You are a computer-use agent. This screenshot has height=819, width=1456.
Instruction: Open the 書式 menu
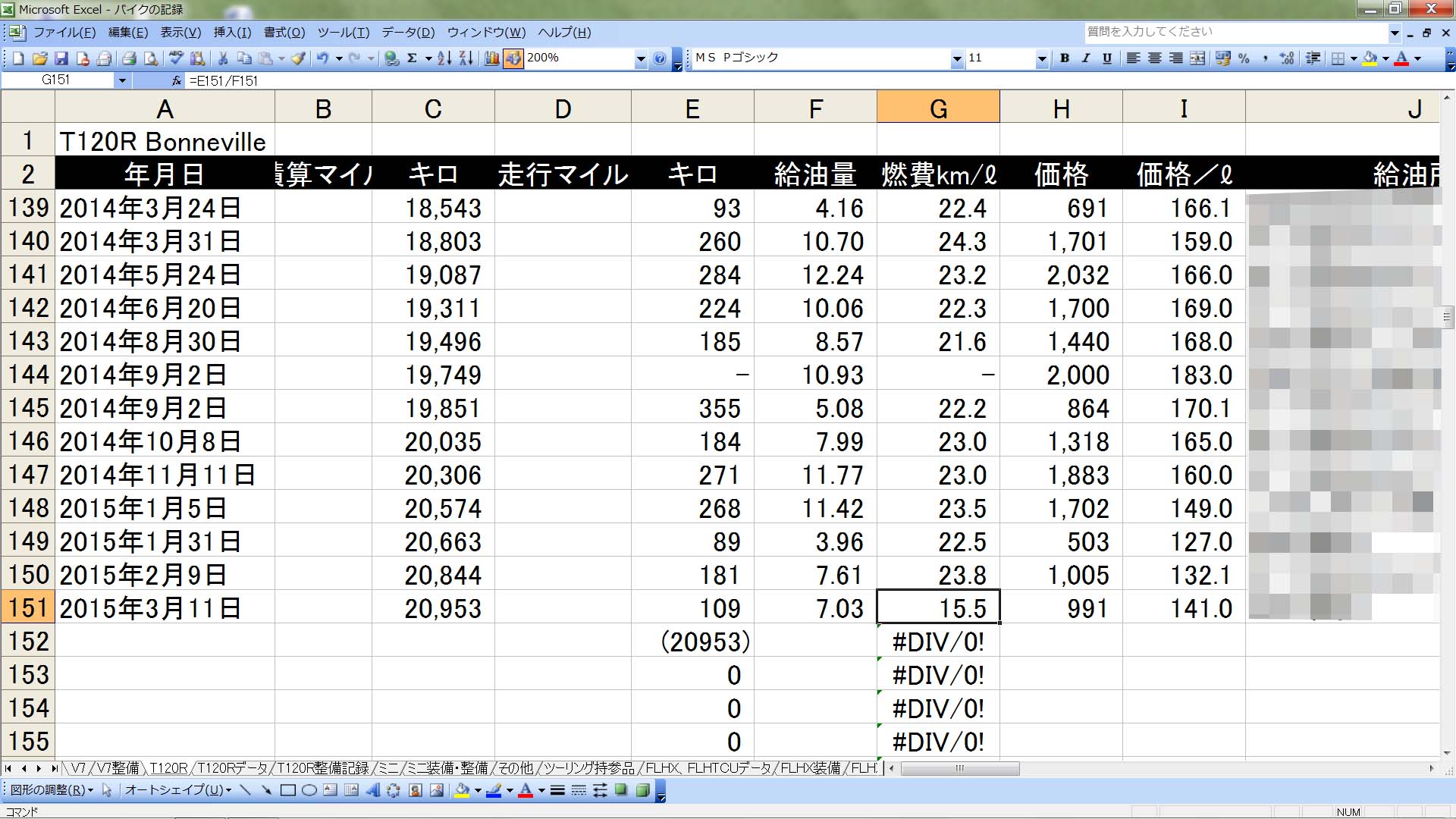(x=284, y=33)
